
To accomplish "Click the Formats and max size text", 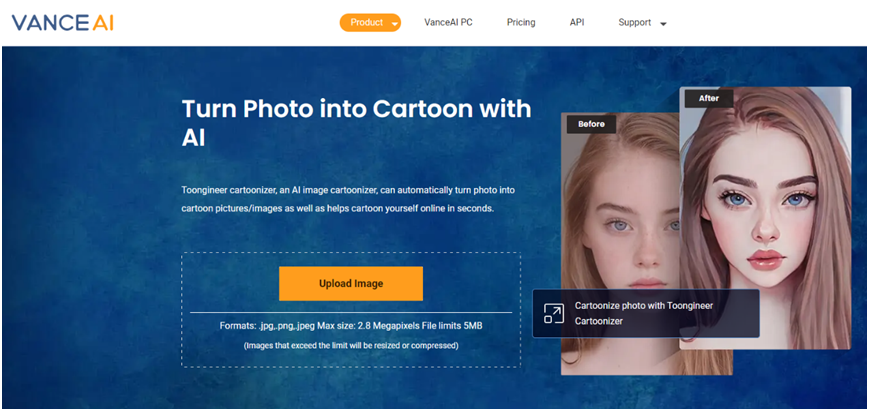I will pyautogui.click(x=351, y=326).
